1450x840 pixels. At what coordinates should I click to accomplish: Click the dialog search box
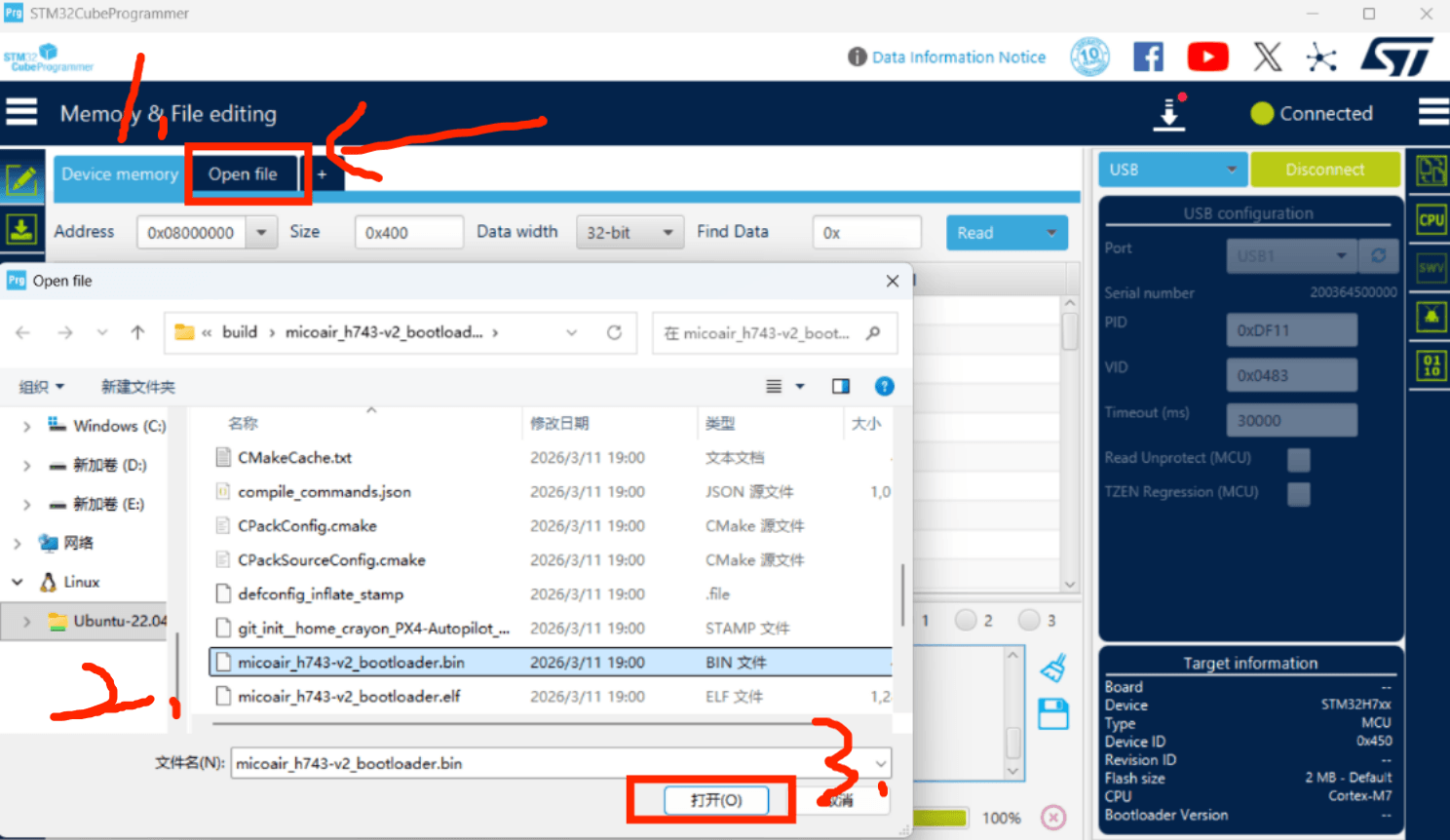[775, 332]
